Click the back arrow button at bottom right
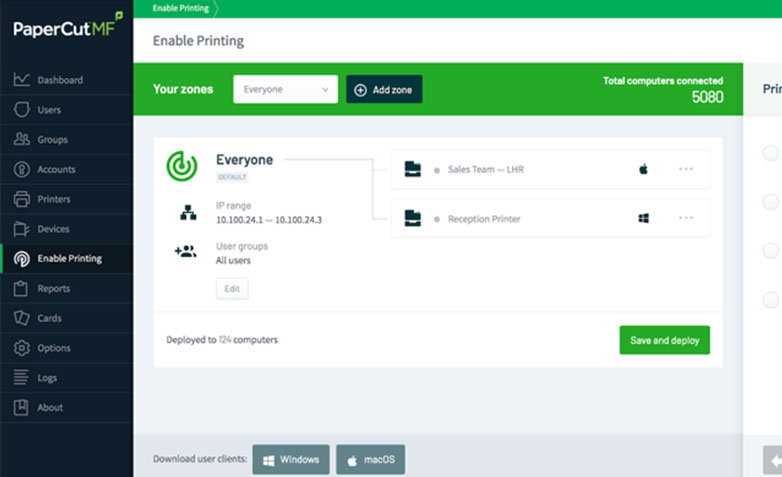This screenshot has width=782, height=477. [773, 460]
